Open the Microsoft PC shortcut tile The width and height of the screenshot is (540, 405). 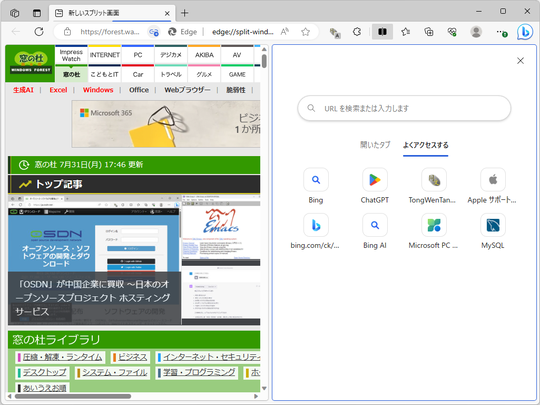433,231
